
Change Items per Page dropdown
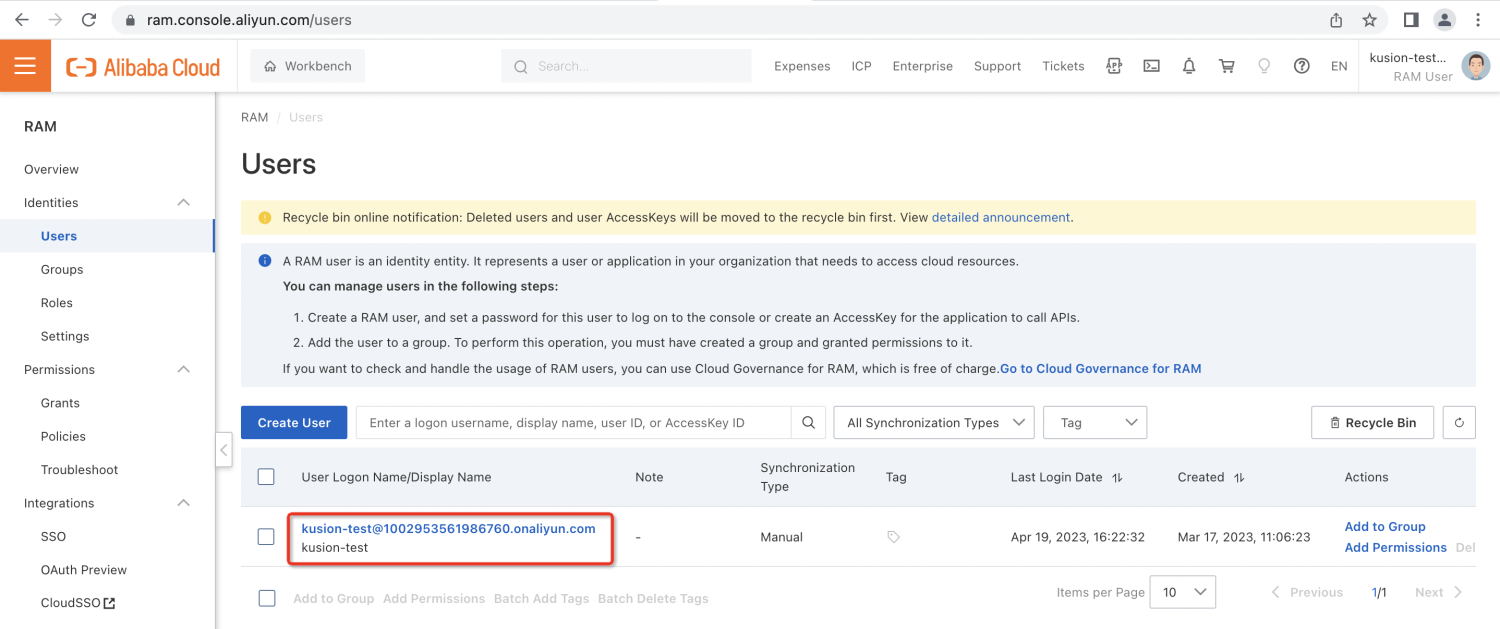pyautogui.click(x=1182, y=592)
